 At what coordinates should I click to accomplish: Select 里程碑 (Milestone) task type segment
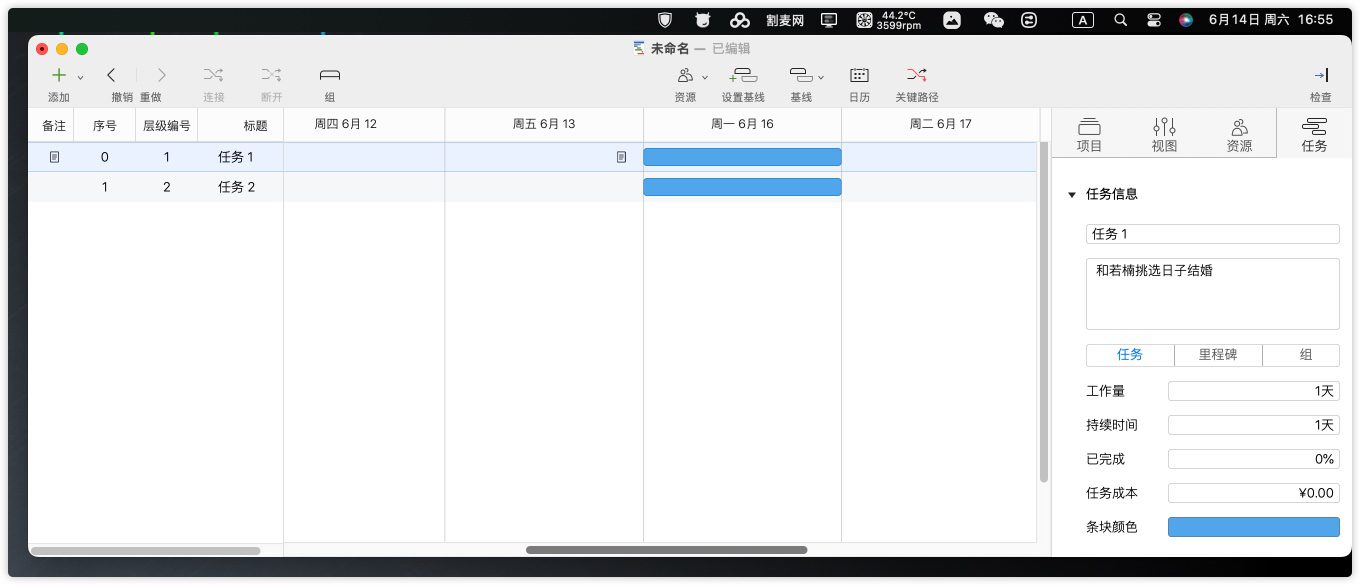point(1218,355)
